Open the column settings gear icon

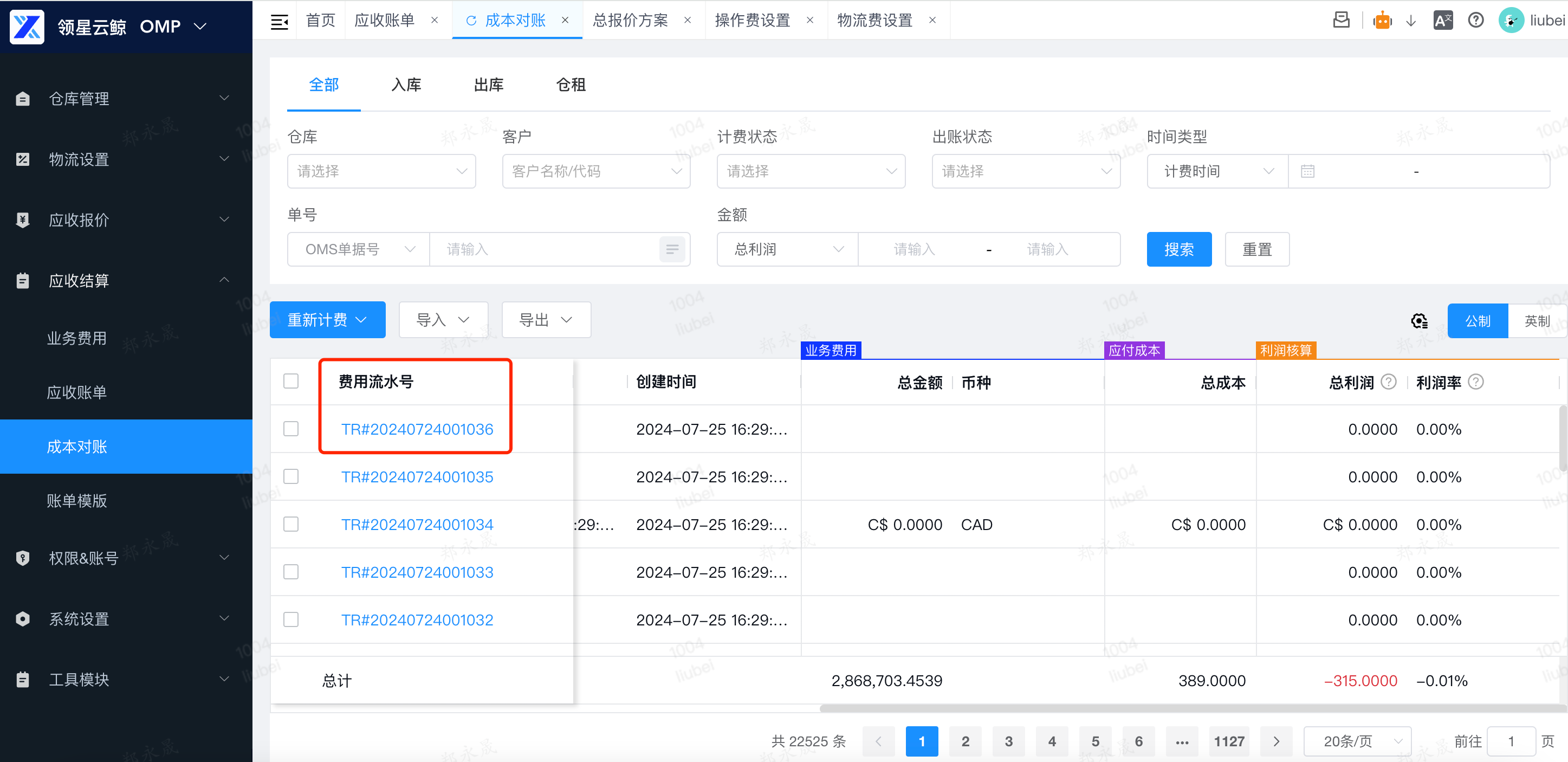click(x=1420, y=321)
